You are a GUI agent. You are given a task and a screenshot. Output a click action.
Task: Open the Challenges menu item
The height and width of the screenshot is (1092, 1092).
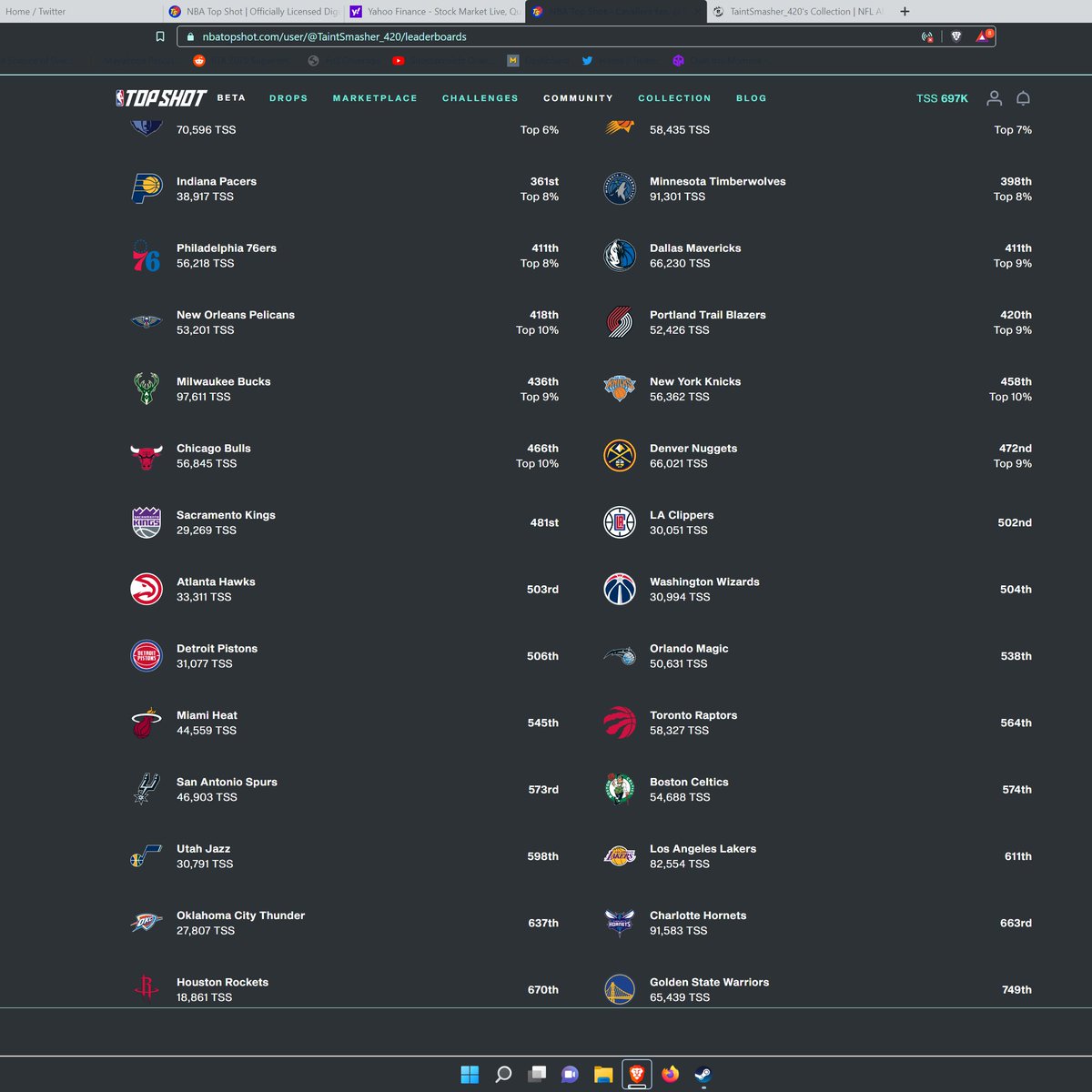point(480,98)
